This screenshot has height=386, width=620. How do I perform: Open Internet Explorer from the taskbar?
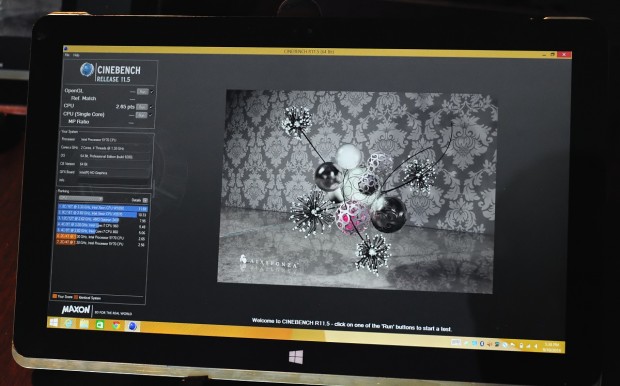pos(69,323)
